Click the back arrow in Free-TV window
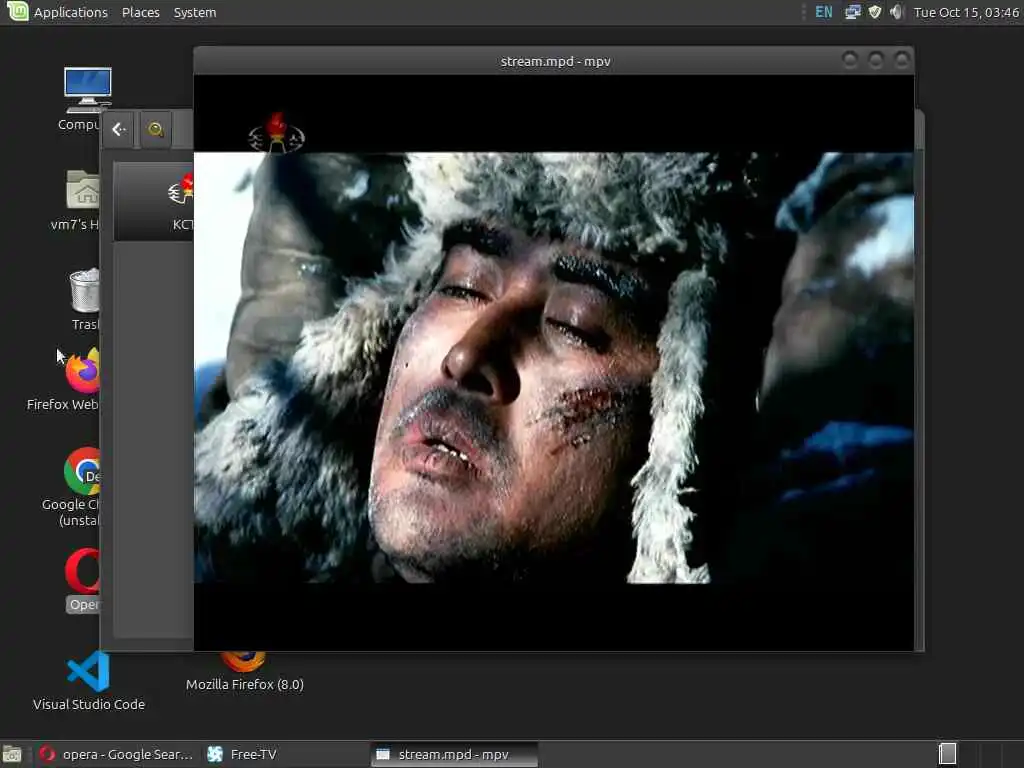 [x=118, y=129]
